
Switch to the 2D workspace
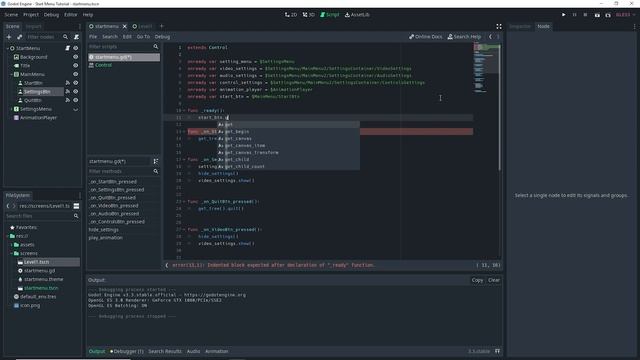point(291,15)
